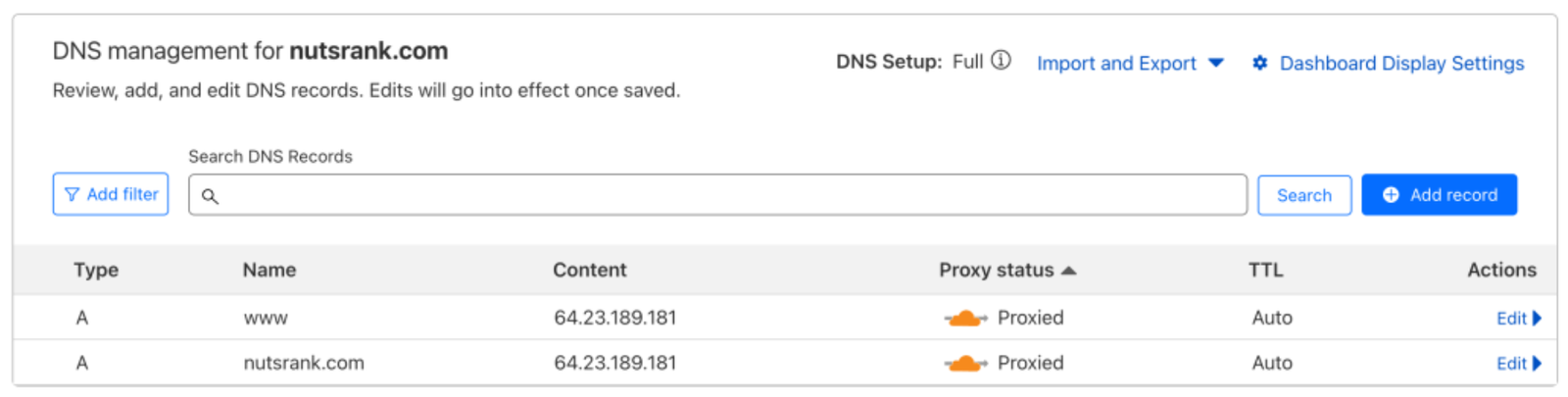Click the funnel icon on Add filter

point(72,195)
